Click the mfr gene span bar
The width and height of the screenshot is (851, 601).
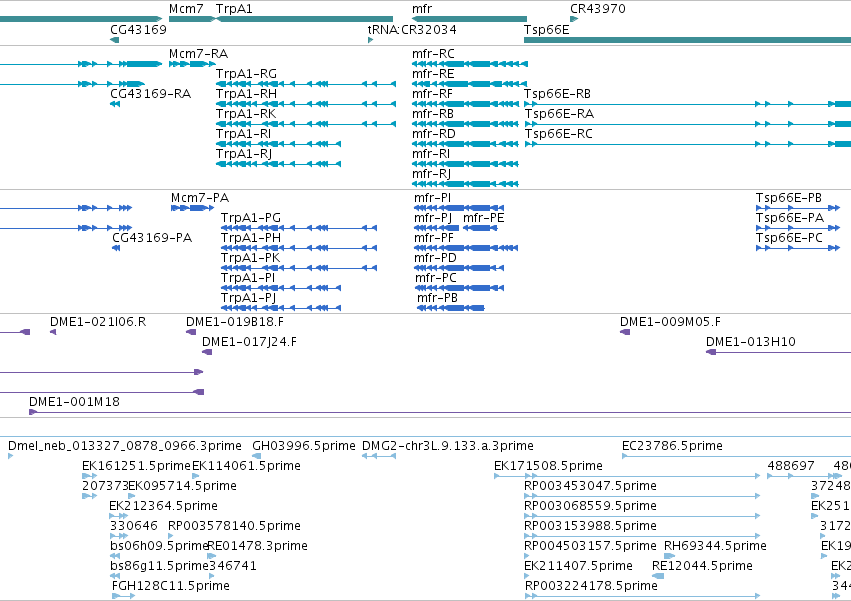pyautogui.click(x=469, y=19)
